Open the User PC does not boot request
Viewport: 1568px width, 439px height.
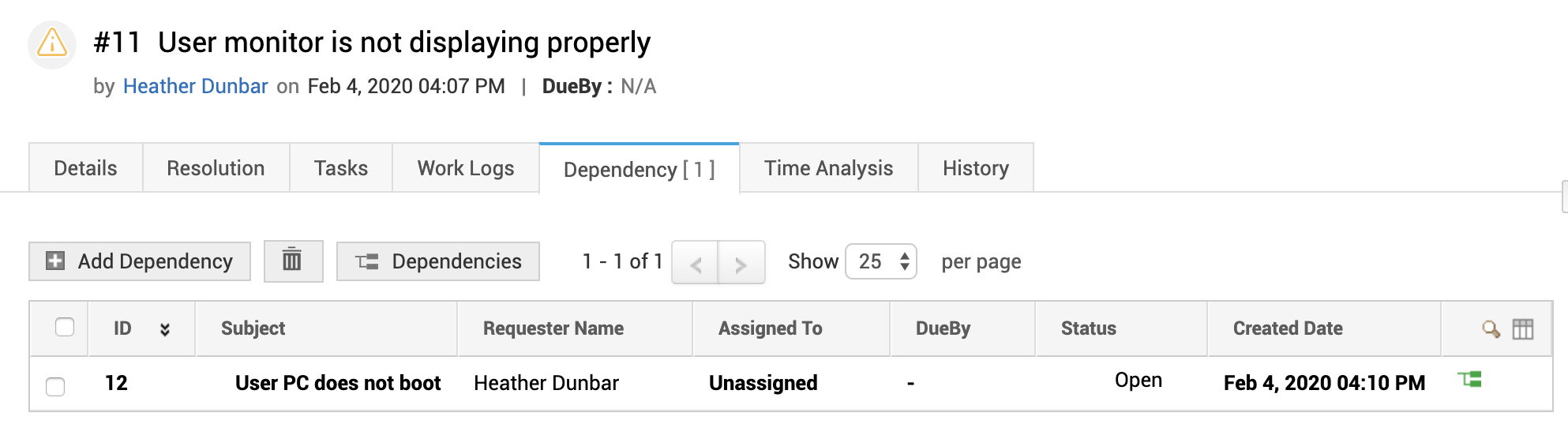click(x=338, y=383)
